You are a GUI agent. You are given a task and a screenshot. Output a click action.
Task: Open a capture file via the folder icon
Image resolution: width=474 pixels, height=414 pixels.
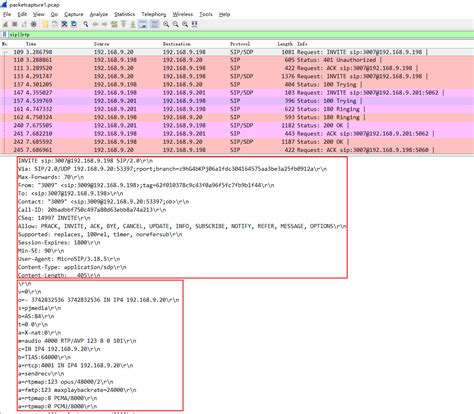[45, 24]
